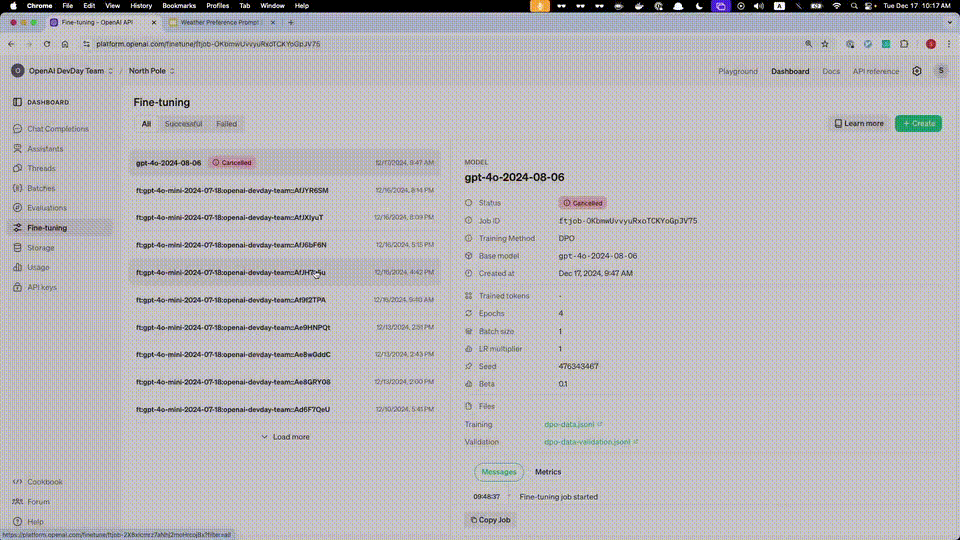This screenshot has height=540, width=960.
Task: Select the Batches sidebar icon
Action: click(x=17, y=188)
